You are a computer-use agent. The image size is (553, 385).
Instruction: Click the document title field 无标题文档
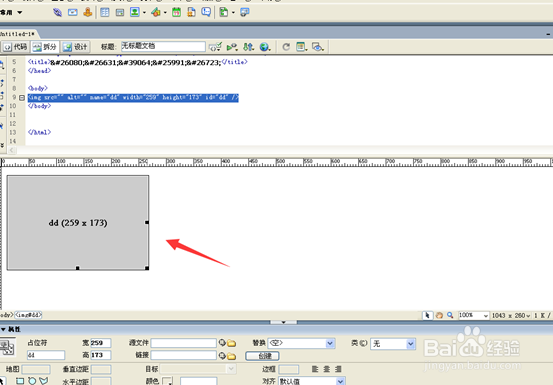tap(163, 46)
